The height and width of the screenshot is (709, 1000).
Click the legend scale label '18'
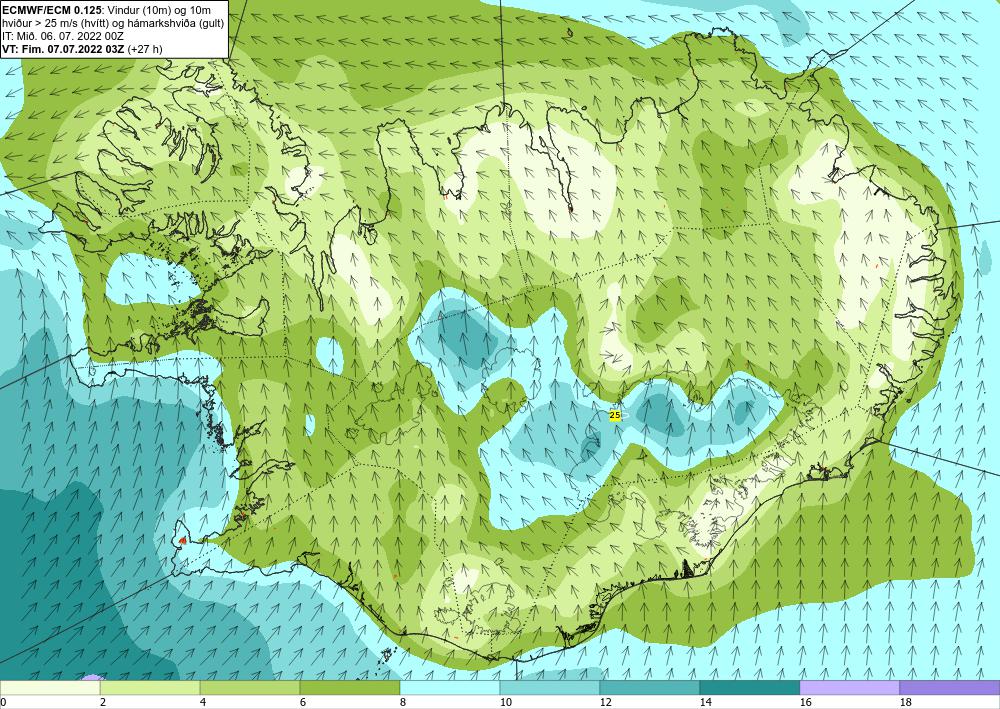[906, 703]
